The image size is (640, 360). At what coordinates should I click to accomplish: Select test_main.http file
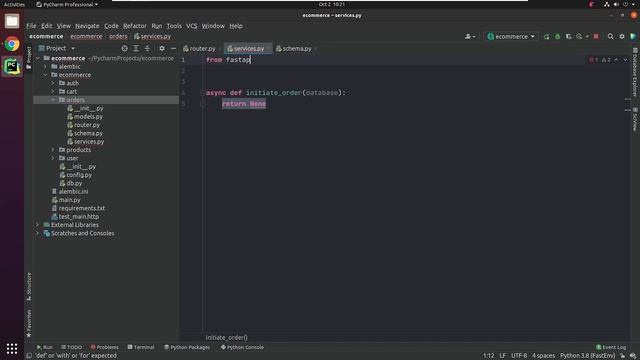[x=78, y=217]
